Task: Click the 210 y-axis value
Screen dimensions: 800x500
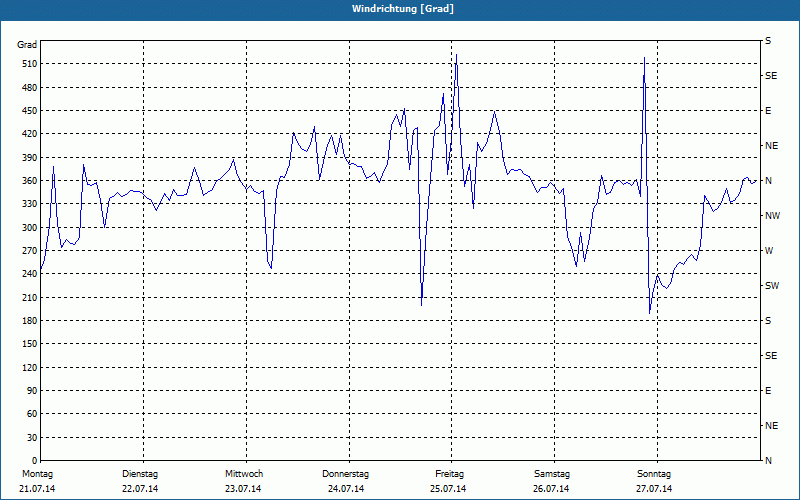Action: coord(30,297)
